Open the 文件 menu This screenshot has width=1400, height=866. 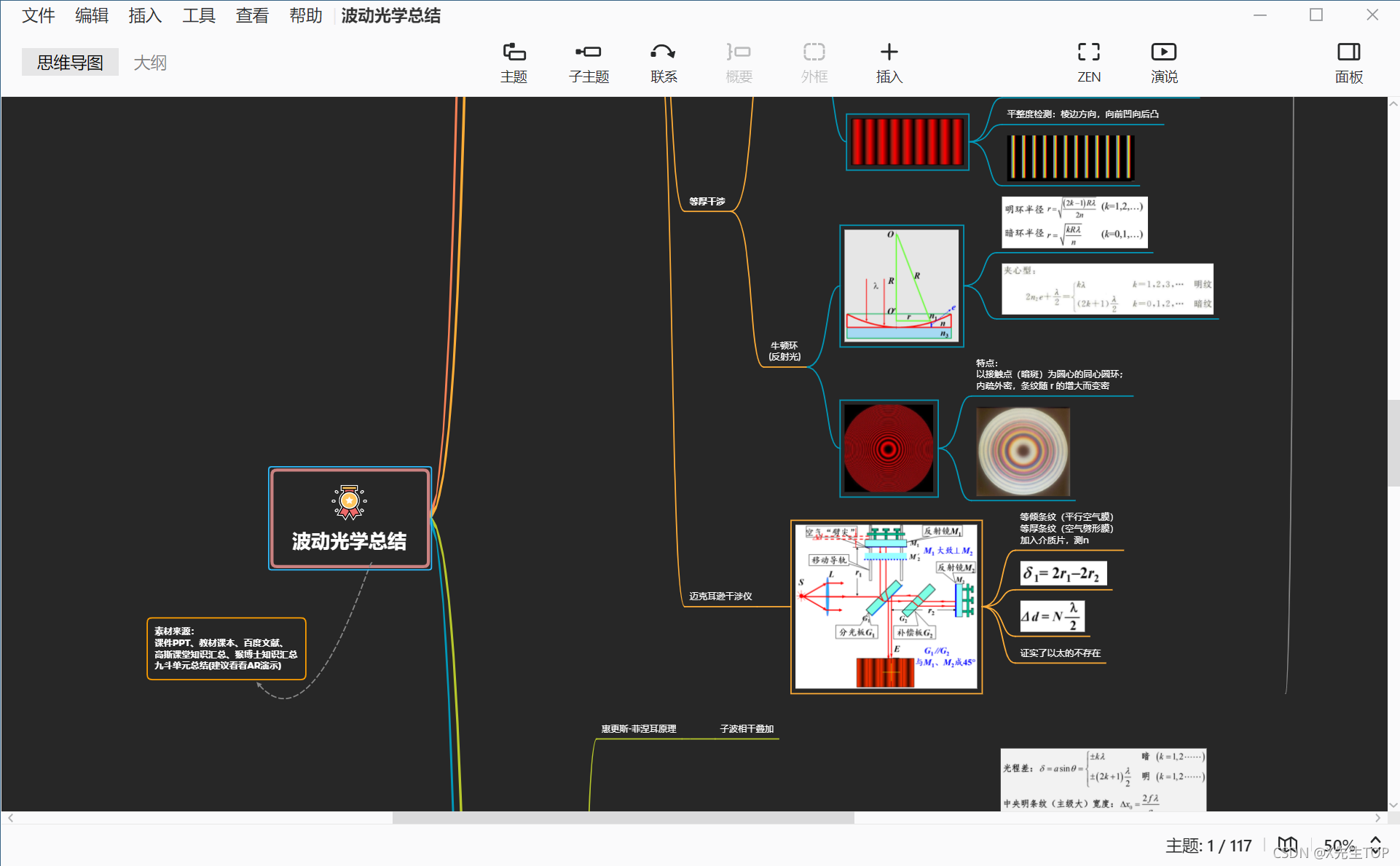pyautogui.click(x=38, y=15)
